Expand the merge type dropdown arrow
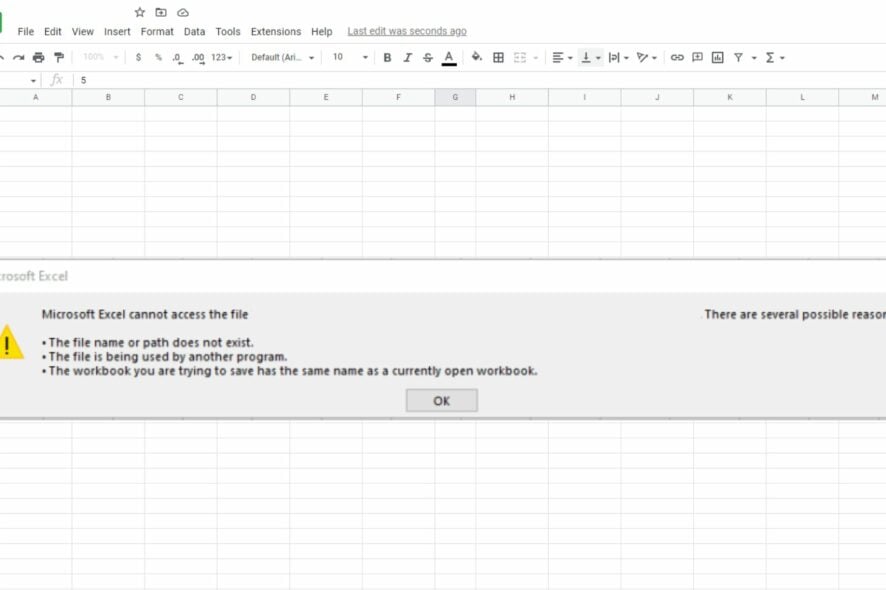Image resolution: width=886 pixels, height=590 pixels. [x=536, y=58]
